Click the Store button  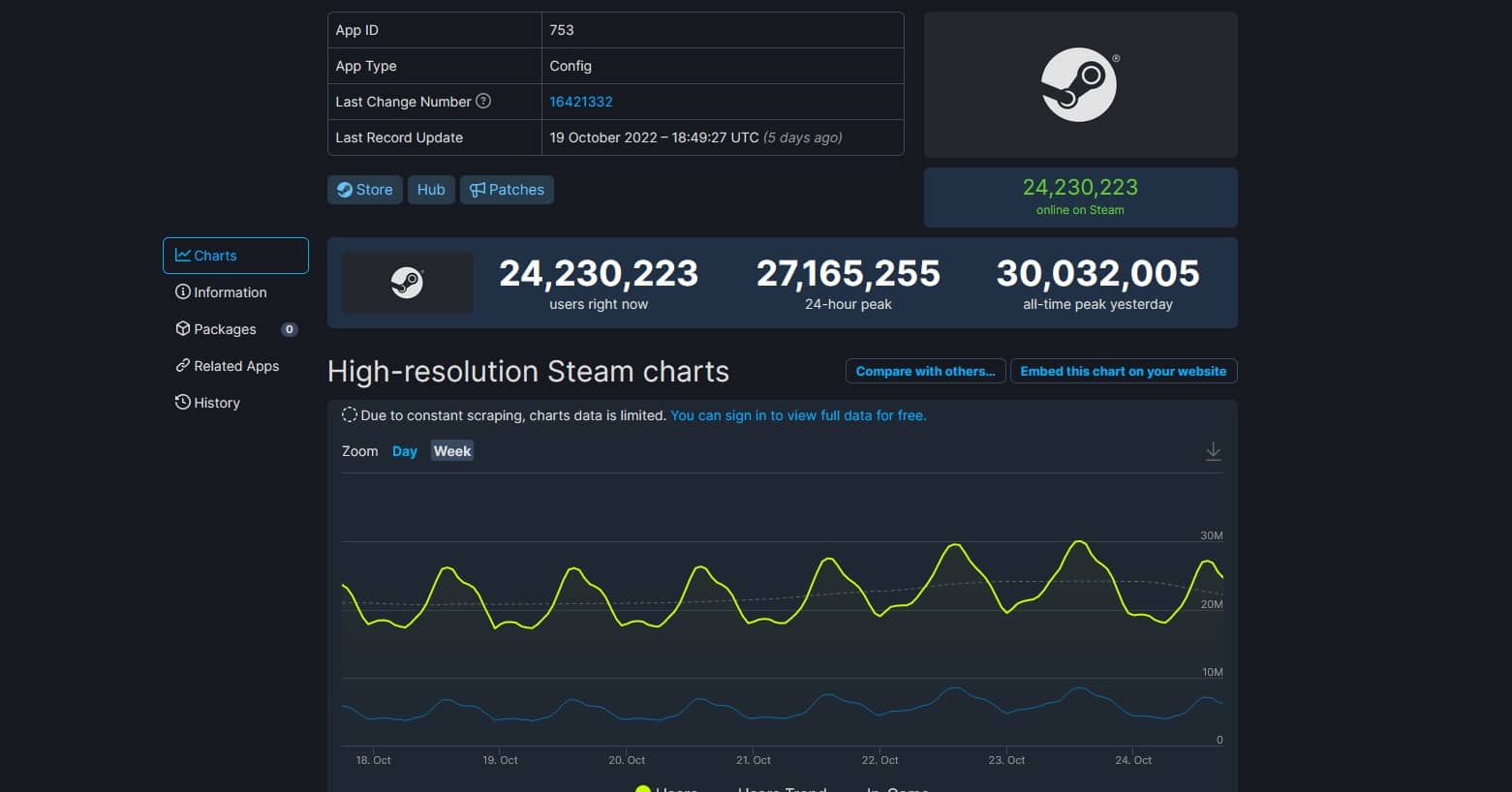(365, 190)
